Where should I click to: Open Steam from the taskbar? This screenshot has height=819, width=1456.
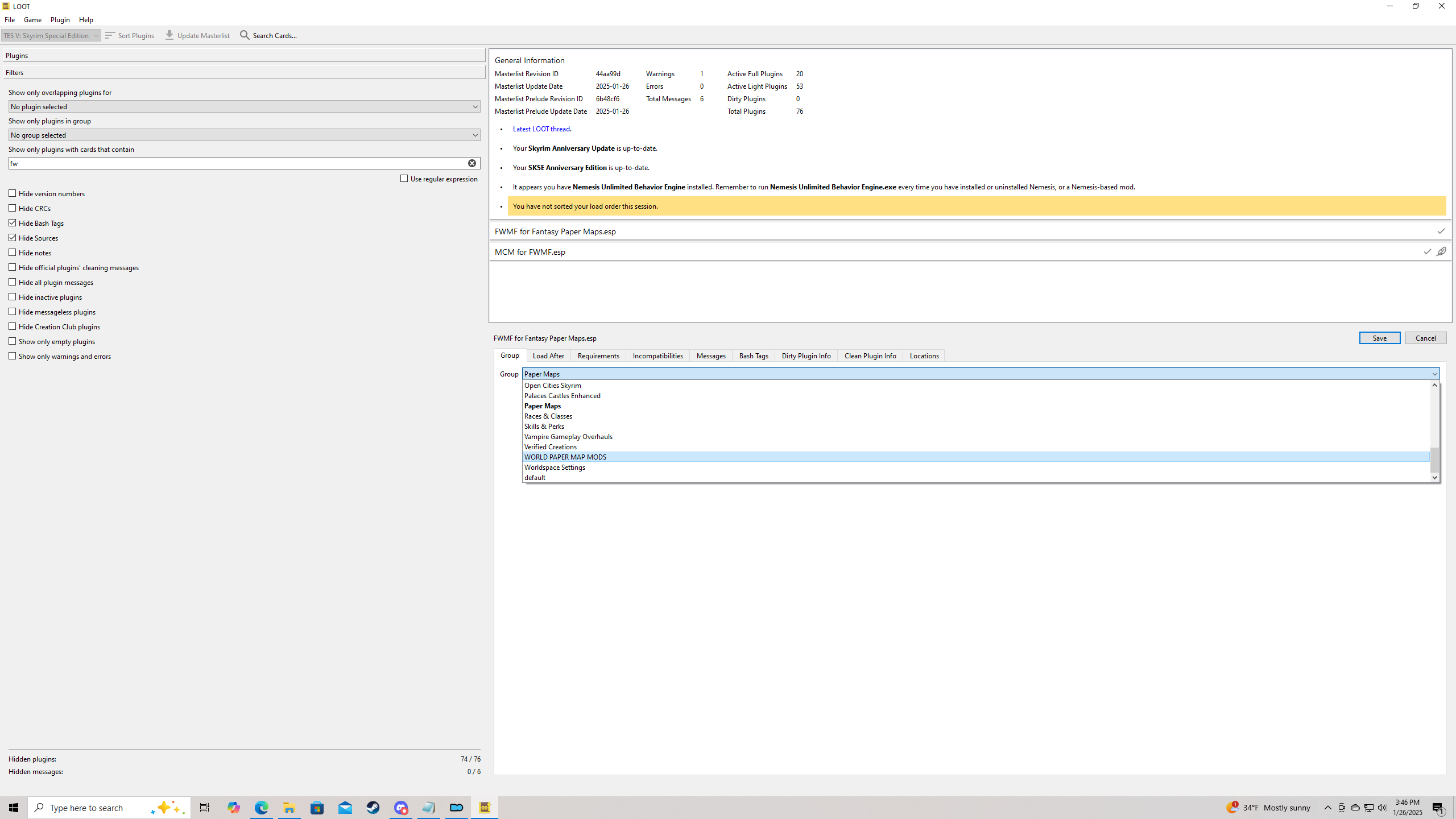click(373, 808)
